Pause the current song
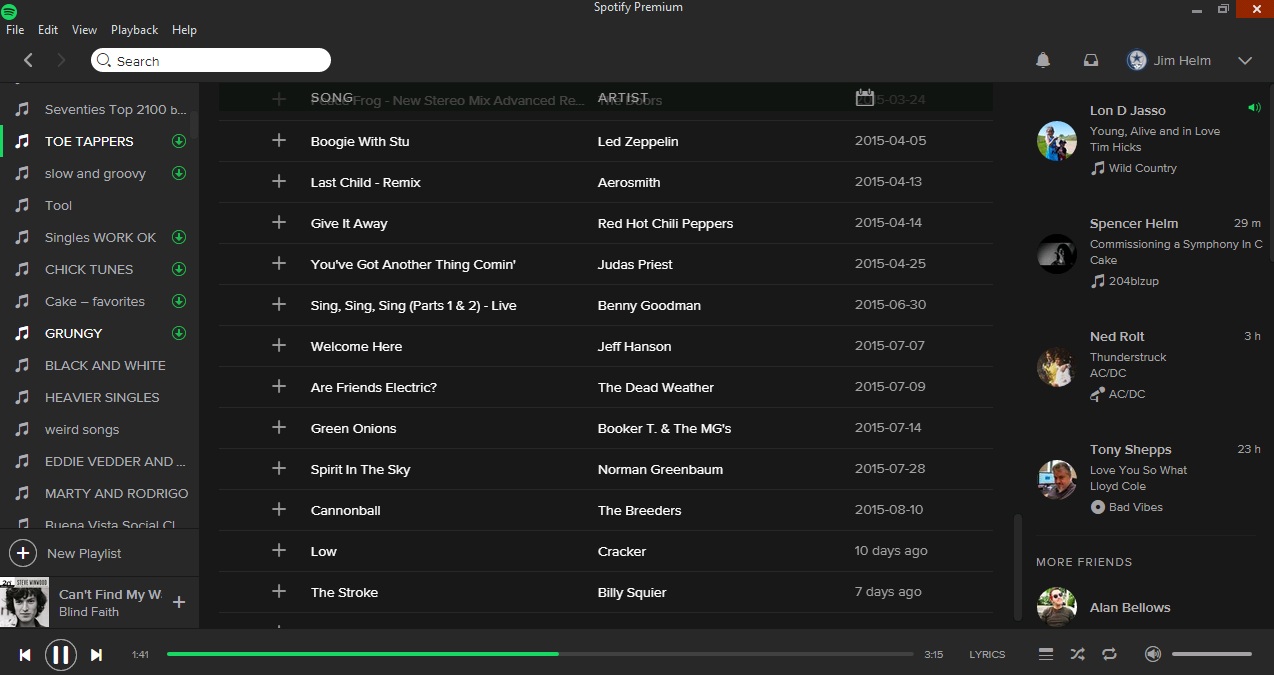 coord(60,655)
